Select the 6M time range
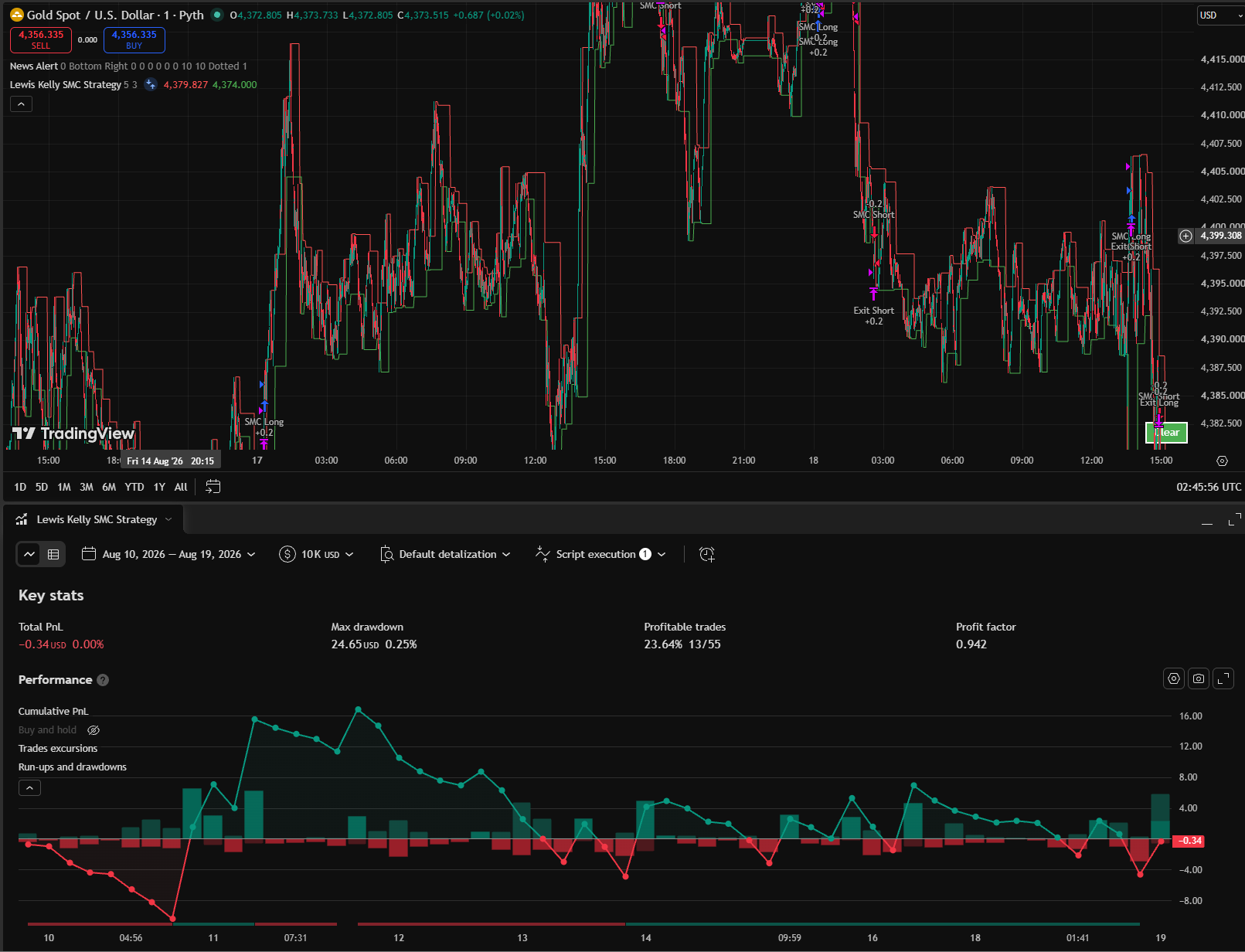Image resolution: width=1245 pixels, height=952 pixels. pyautogui.click(x=109, y=487)
